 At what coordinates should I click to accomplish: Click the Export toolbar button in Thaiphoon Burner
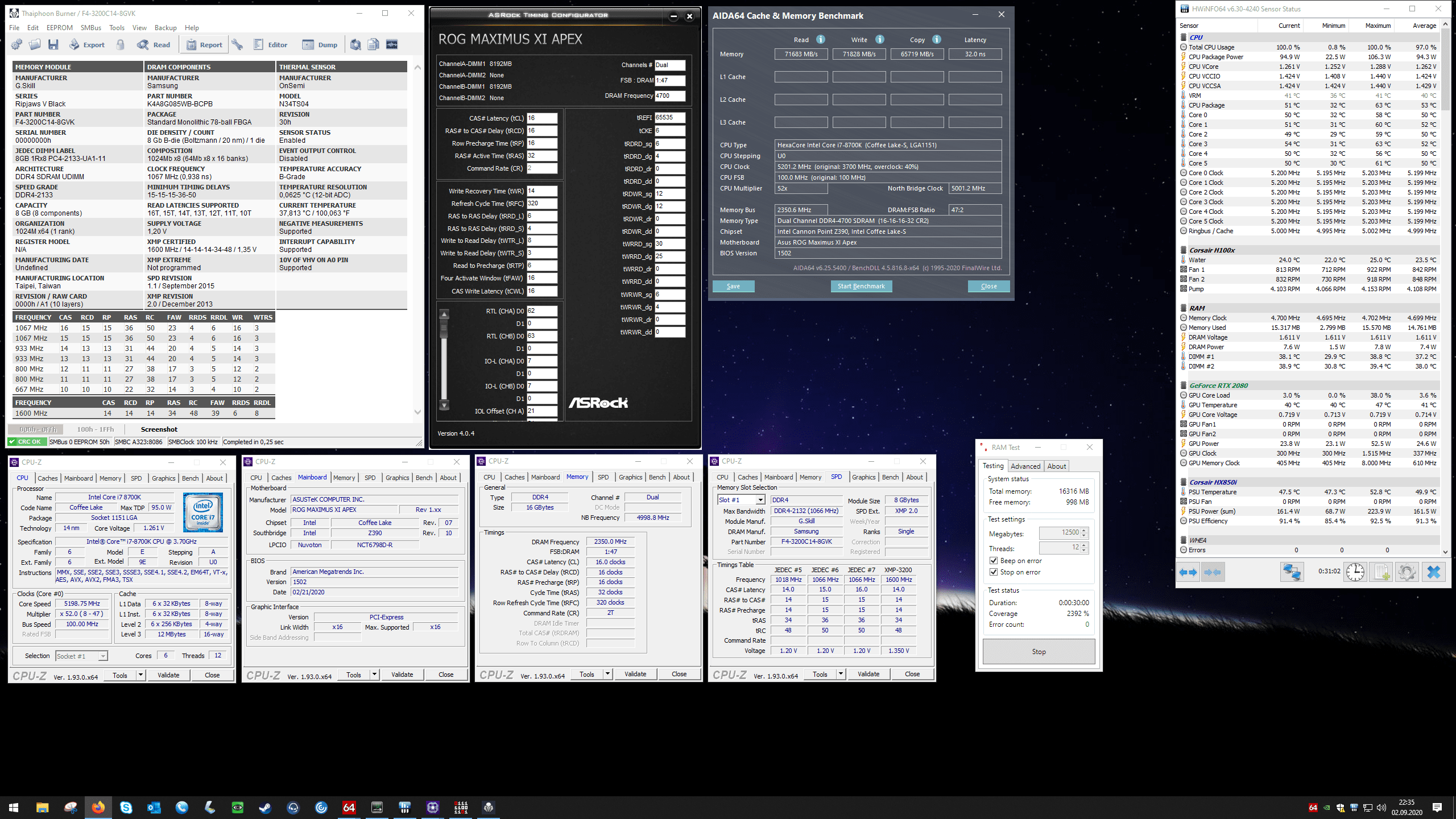[88, 44]
